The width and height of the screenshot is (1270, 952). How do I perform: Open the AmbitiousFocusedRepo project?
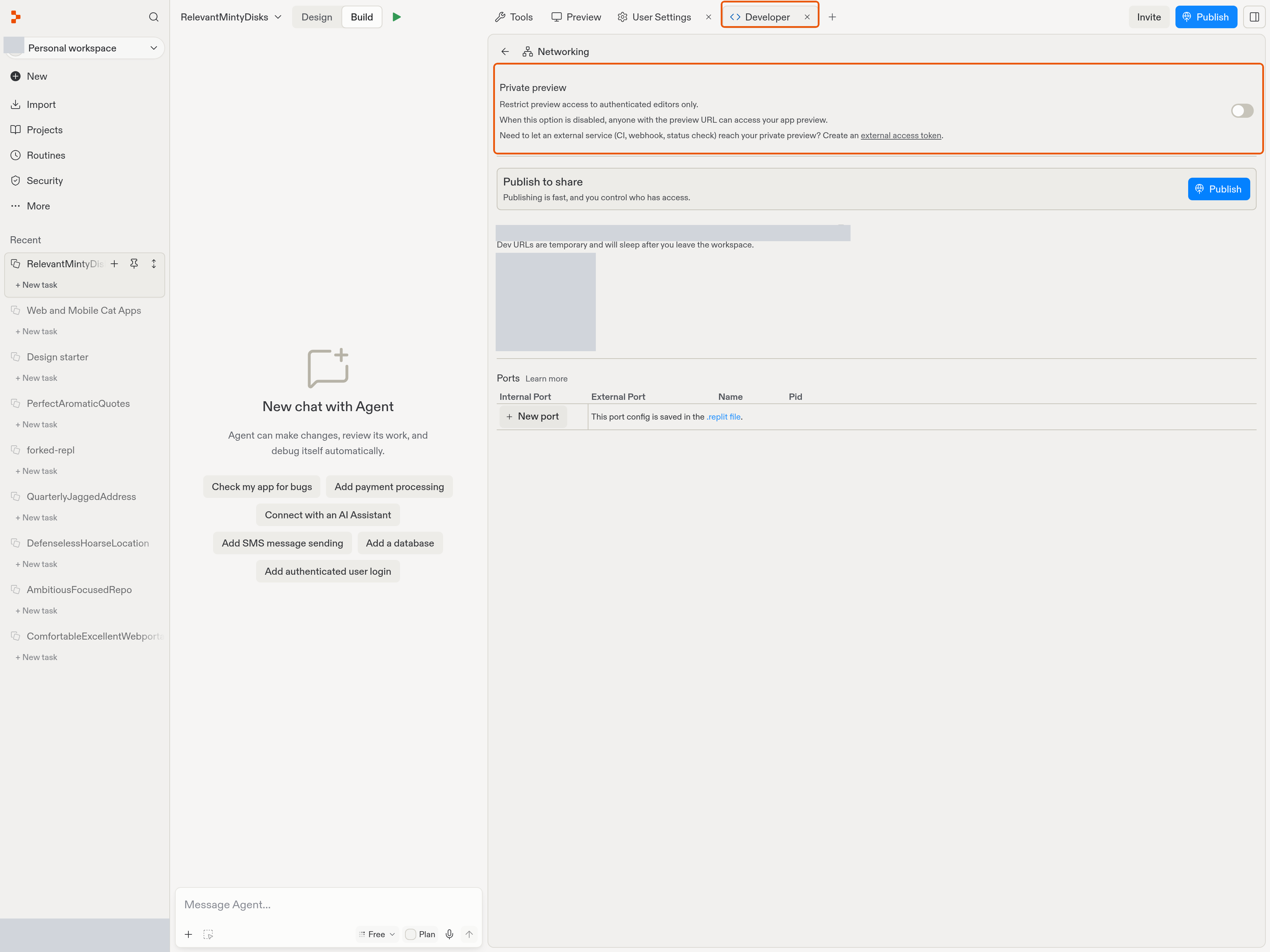point(79,590)
